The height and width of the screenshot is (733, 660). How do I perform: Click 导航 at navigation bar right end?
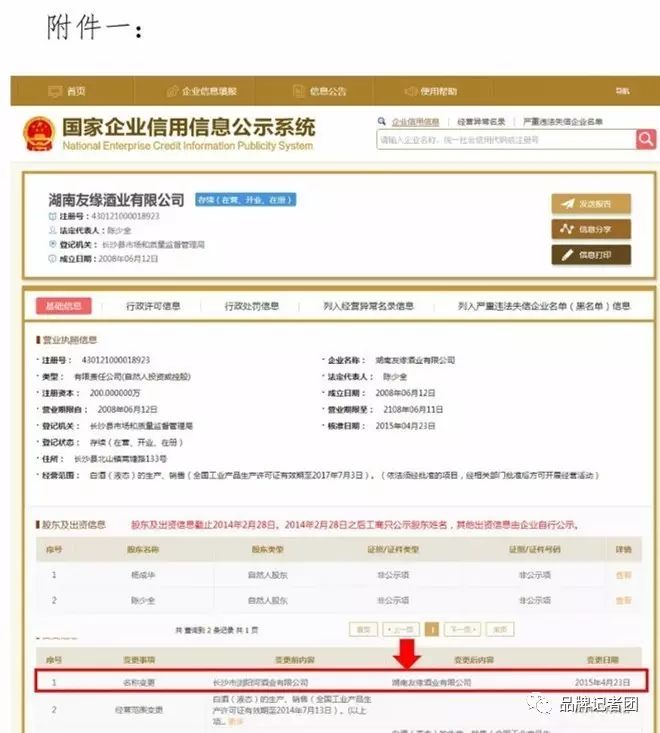click(x=622, y=91)
